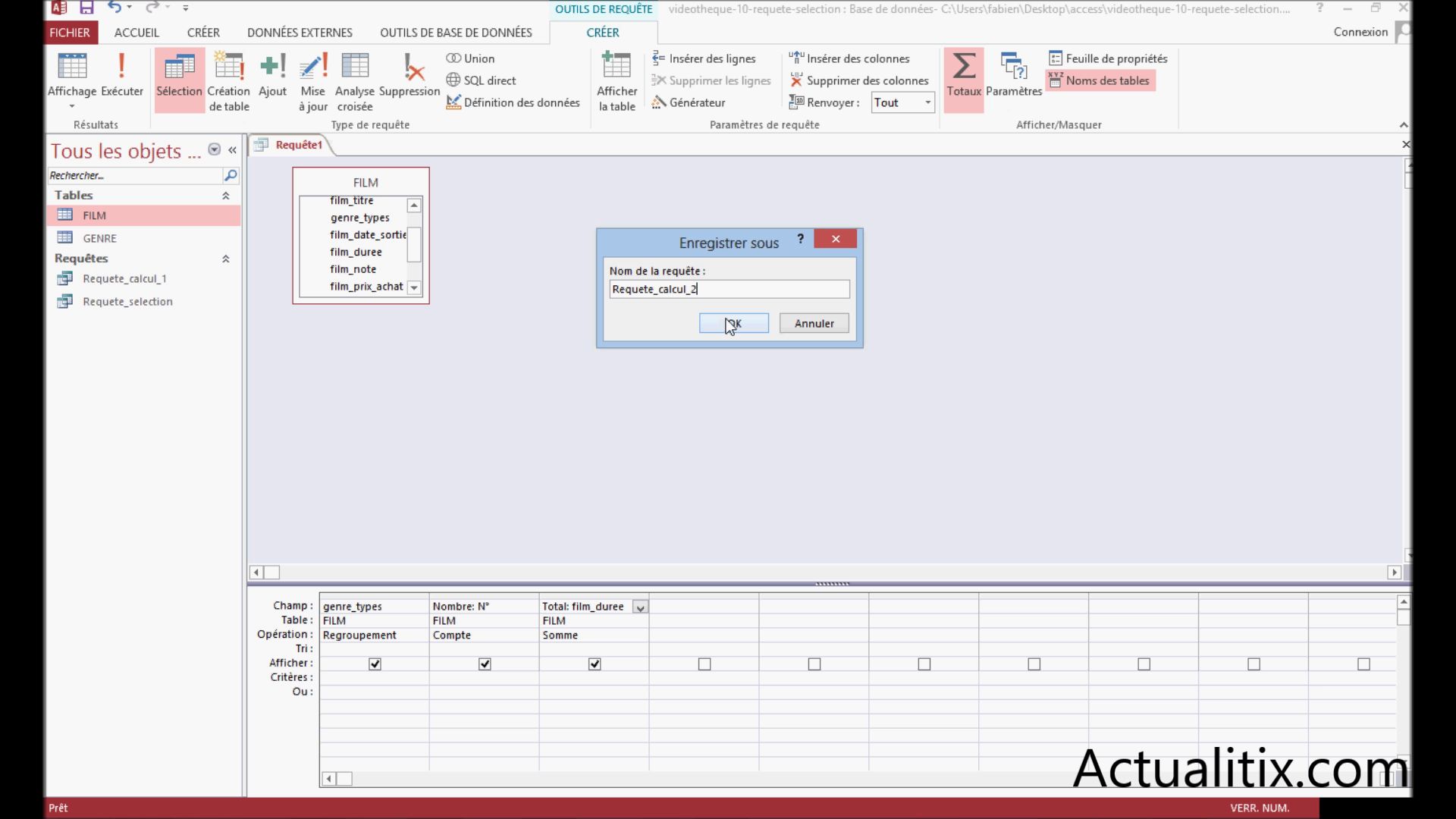Save using the floppy disk icon

(86, 8)
